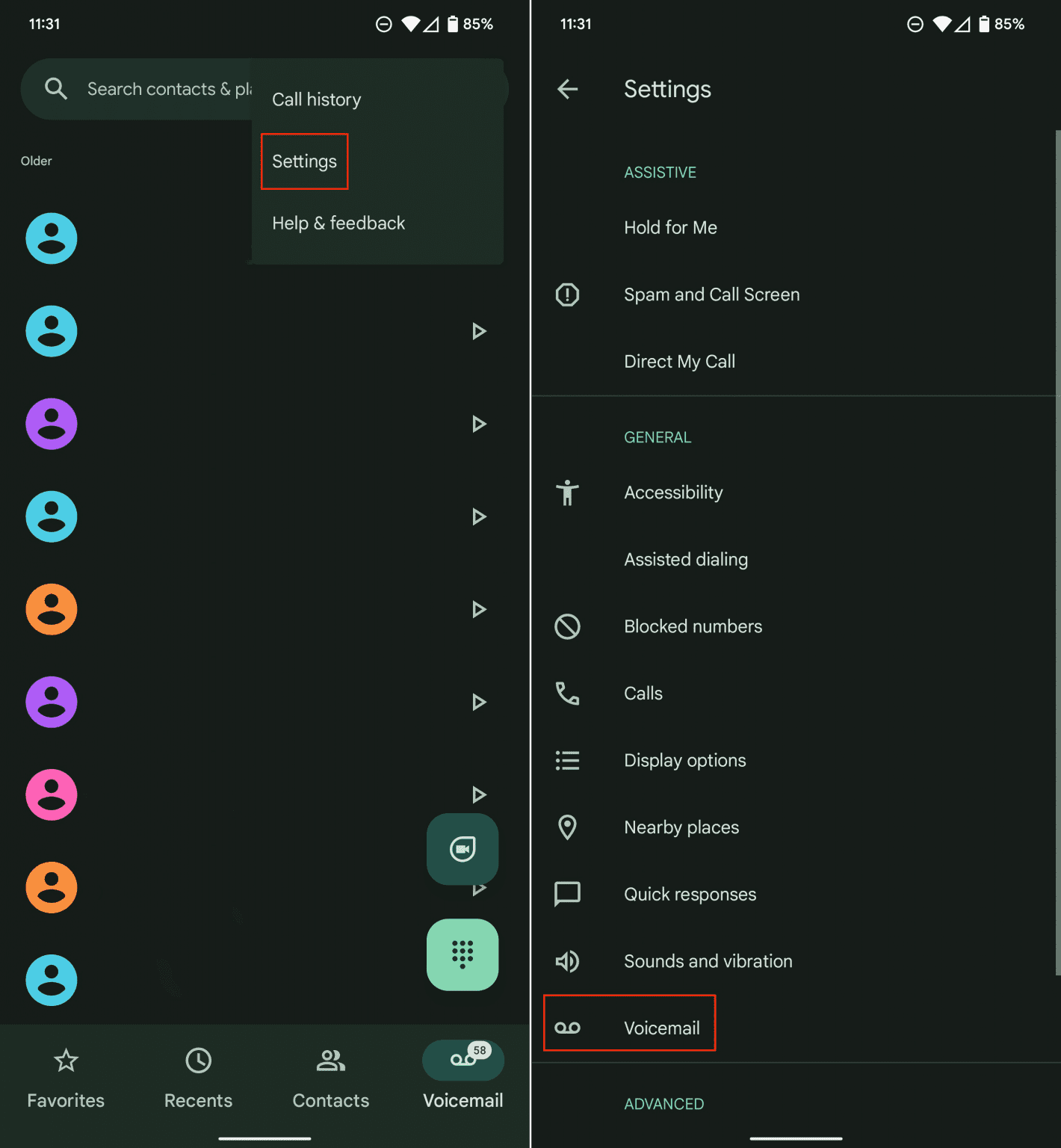Image resolution: width=1061 pixels, height=1148 pixels.
Task: Open the Hold for Me setting
Action: (670, 227)
